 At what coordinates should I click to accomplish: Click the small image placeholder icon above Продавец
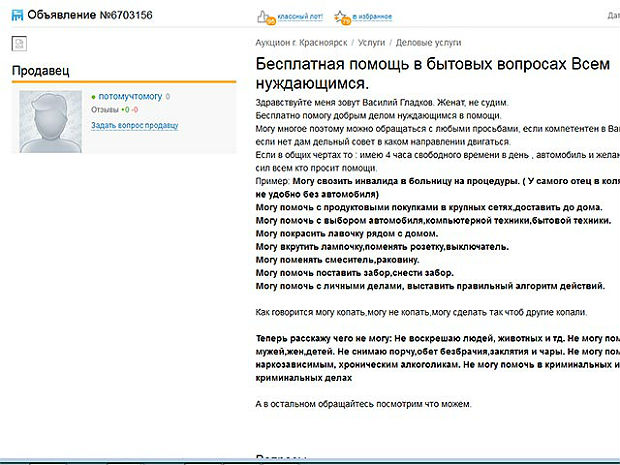pyautogui.click(x=18, y=43)
